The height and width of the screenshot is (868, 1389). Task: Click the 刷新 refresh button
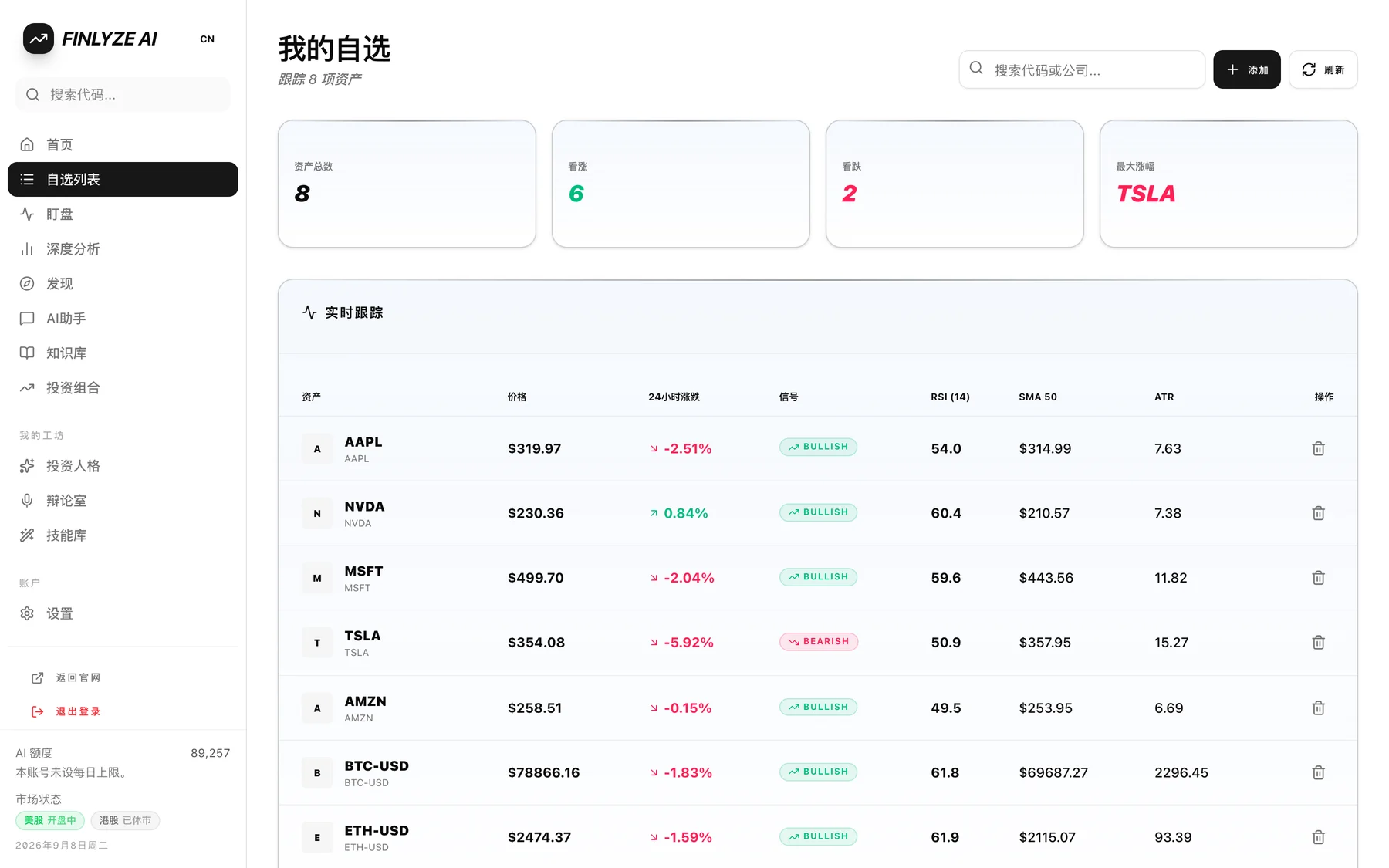tap(1323, 69)
